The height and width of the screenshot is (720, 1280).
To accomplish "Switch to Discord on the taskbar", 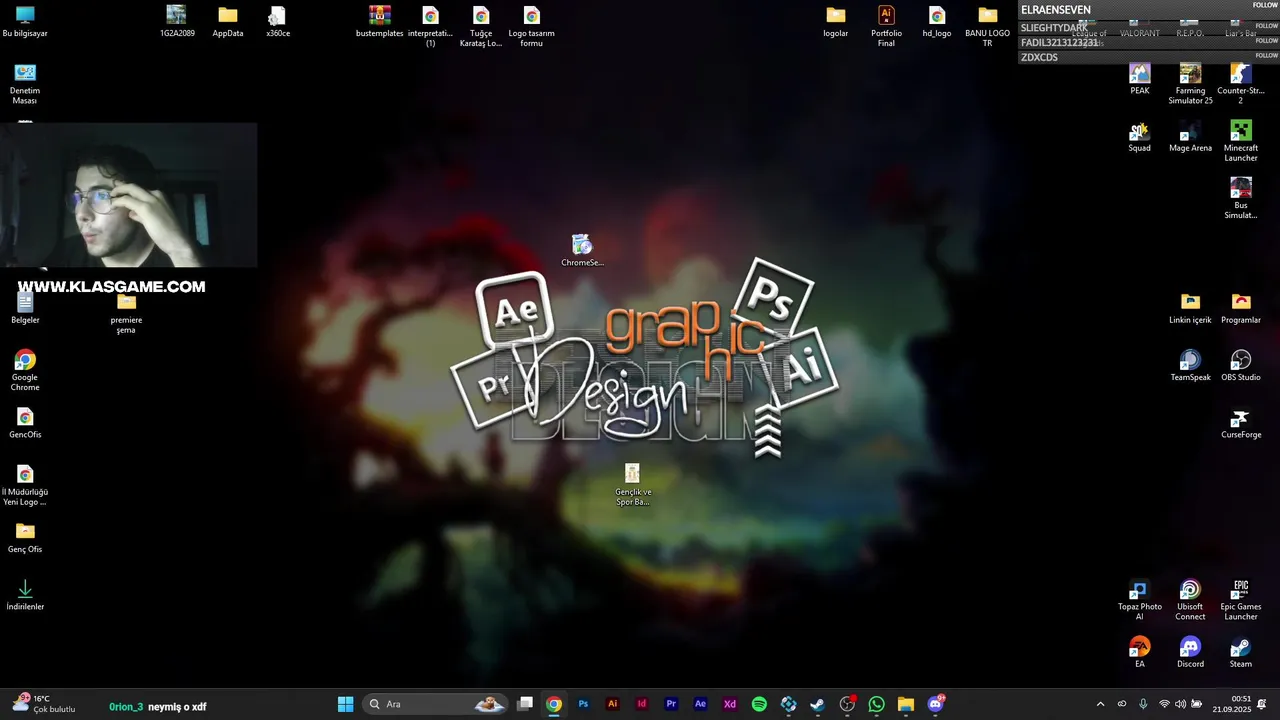I will coord(936,704).
